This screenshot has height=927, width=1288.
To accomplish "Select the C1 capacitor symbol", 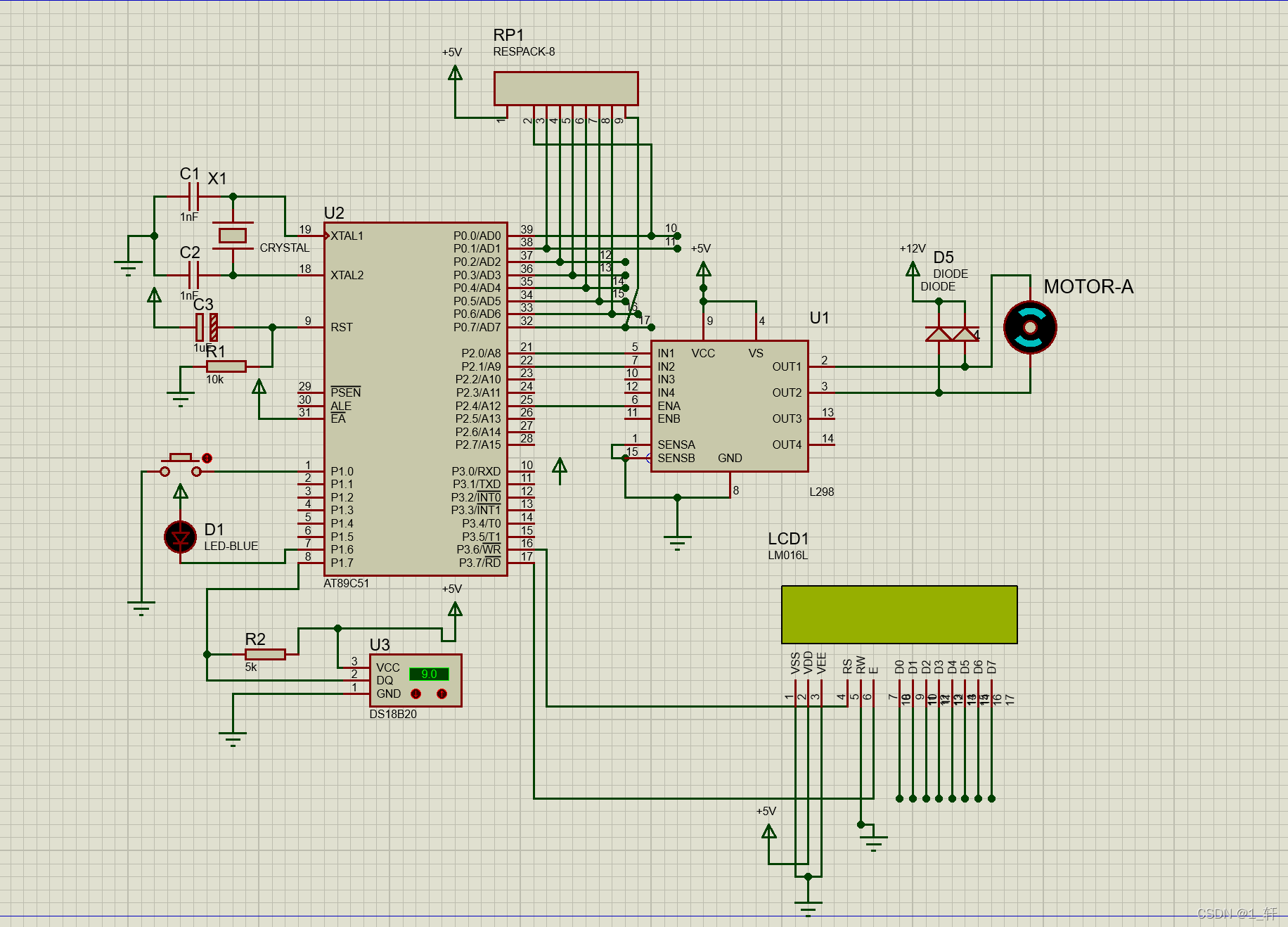I will [193, 197].
